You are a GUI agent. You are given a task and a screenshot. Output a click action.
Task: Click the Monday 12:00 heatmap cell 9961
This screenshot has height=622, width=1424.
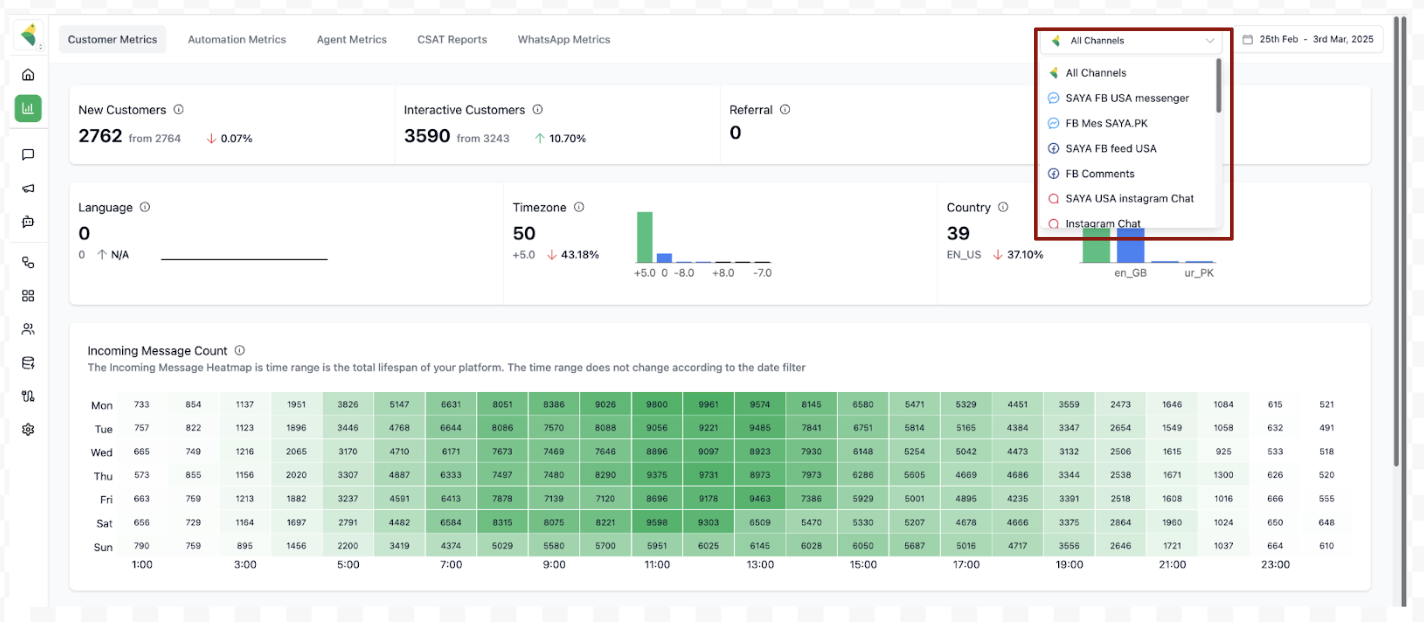click(708, 405)
